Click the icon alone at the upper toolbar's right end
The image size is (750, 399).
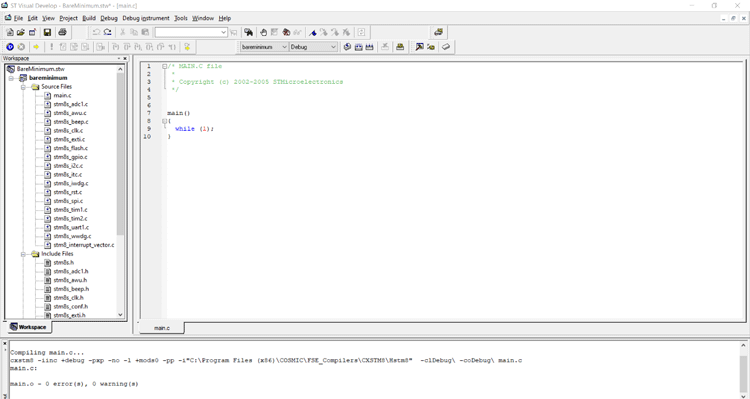(438, 33)
